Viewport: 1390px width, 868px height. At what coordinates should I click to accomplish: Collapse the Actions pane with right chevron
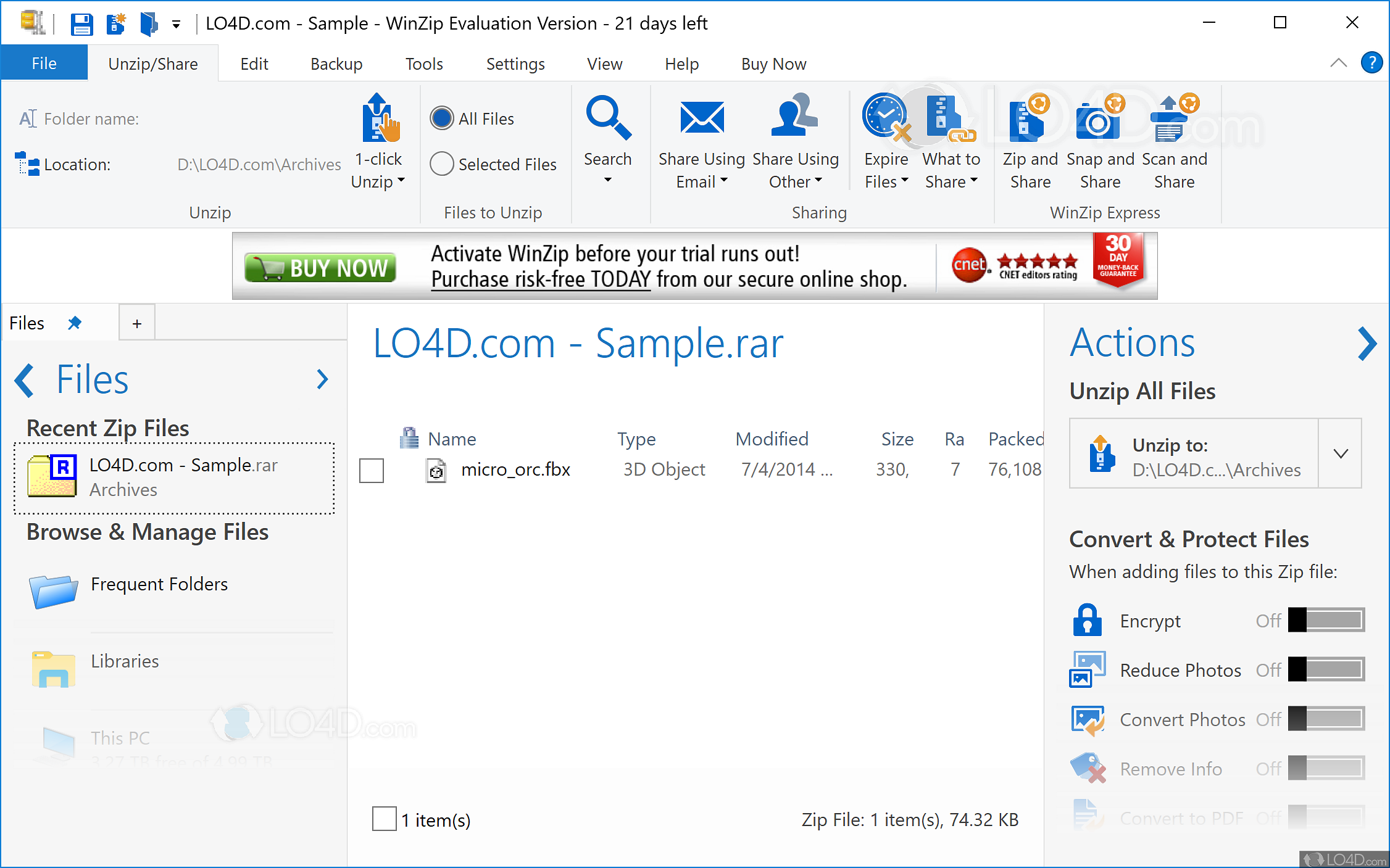coord(1367,344)
